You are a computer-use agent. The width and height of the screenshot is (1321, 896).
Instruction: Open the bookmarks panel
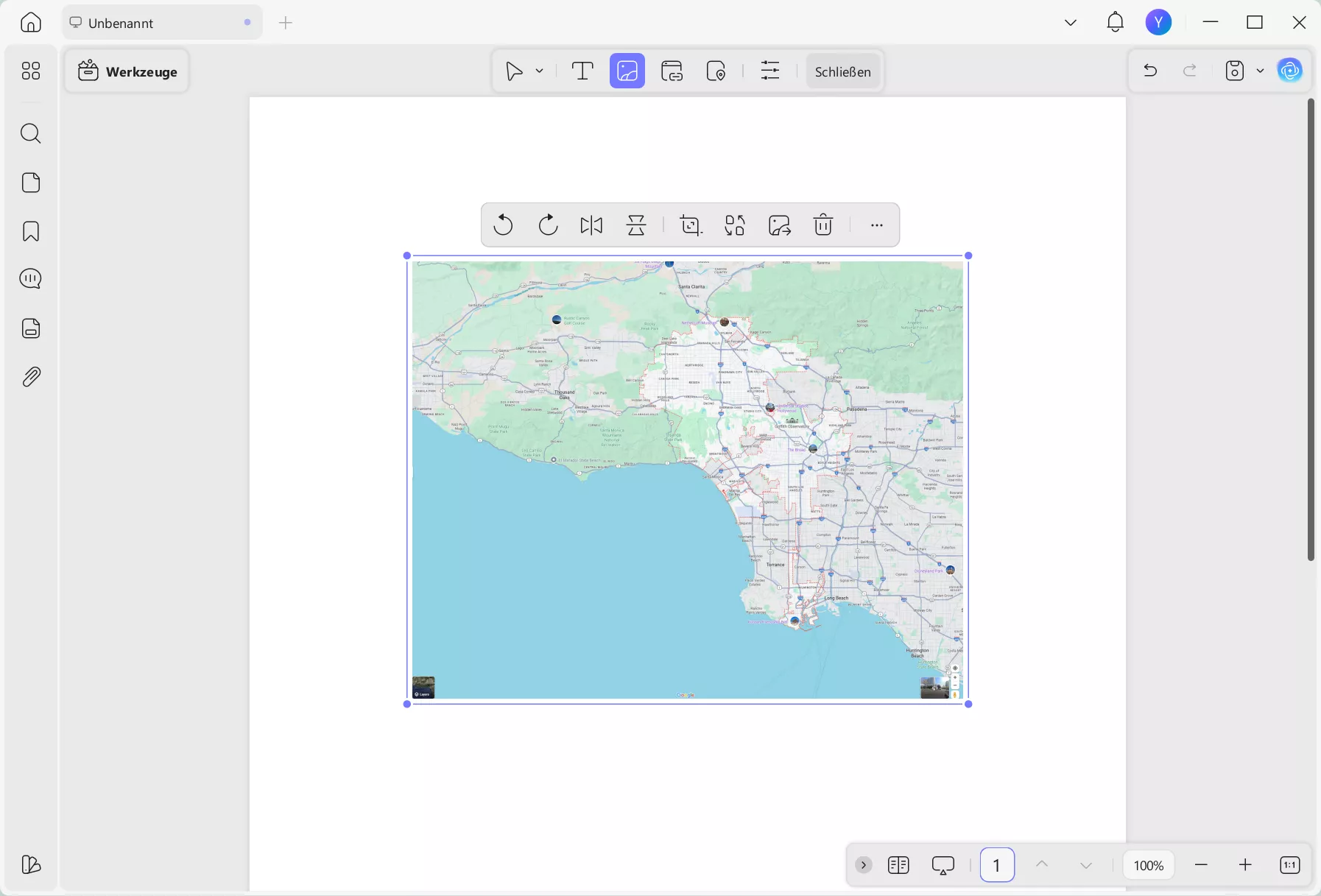click(31, 231)
